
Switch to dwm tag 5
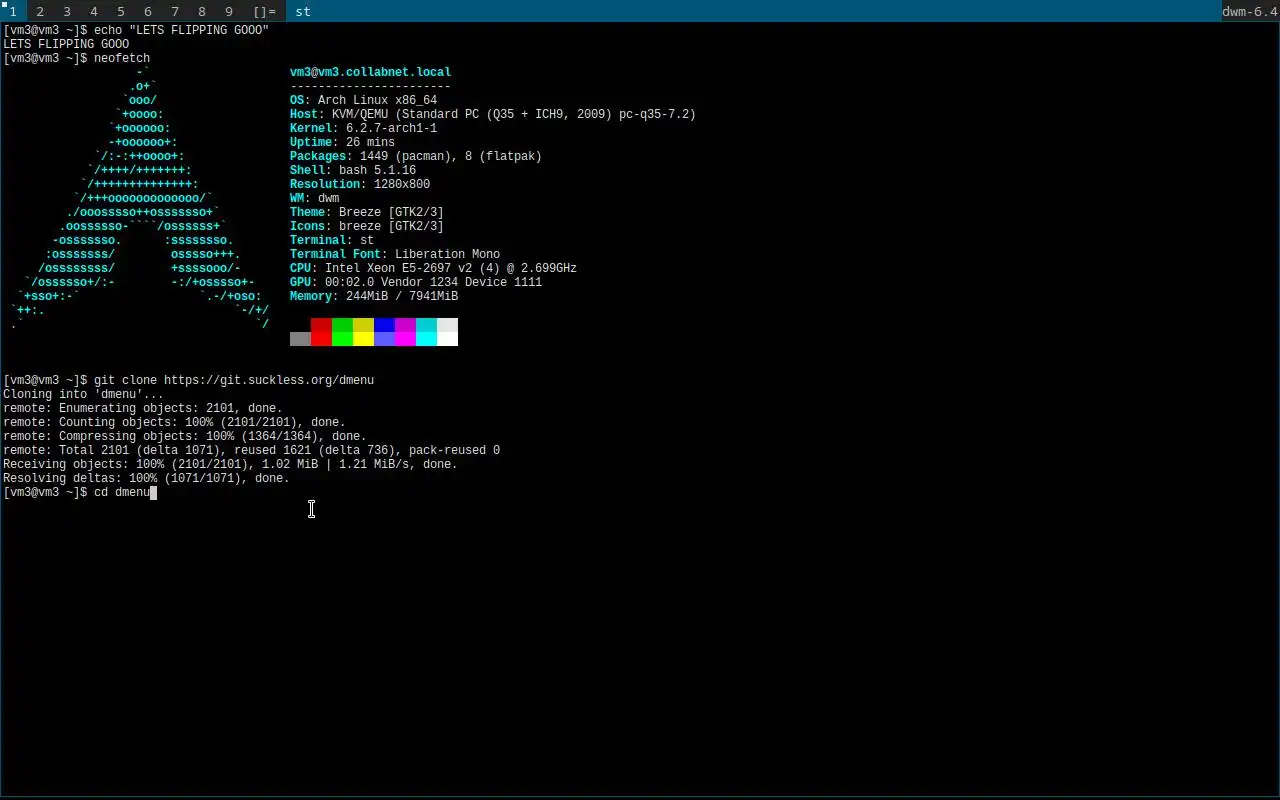tap(121, 11)
